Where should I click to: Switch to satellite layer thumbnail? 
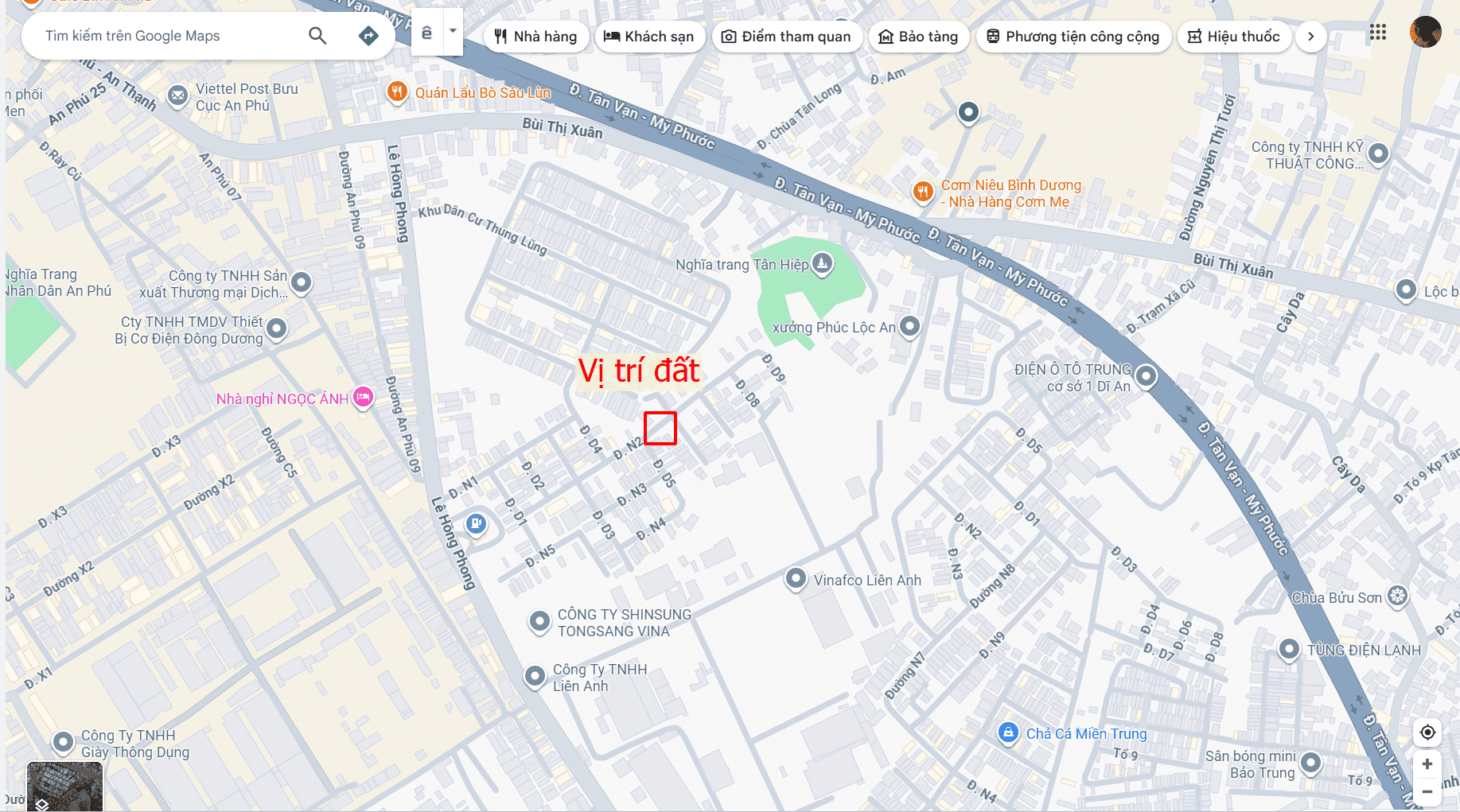coord(64,786)
